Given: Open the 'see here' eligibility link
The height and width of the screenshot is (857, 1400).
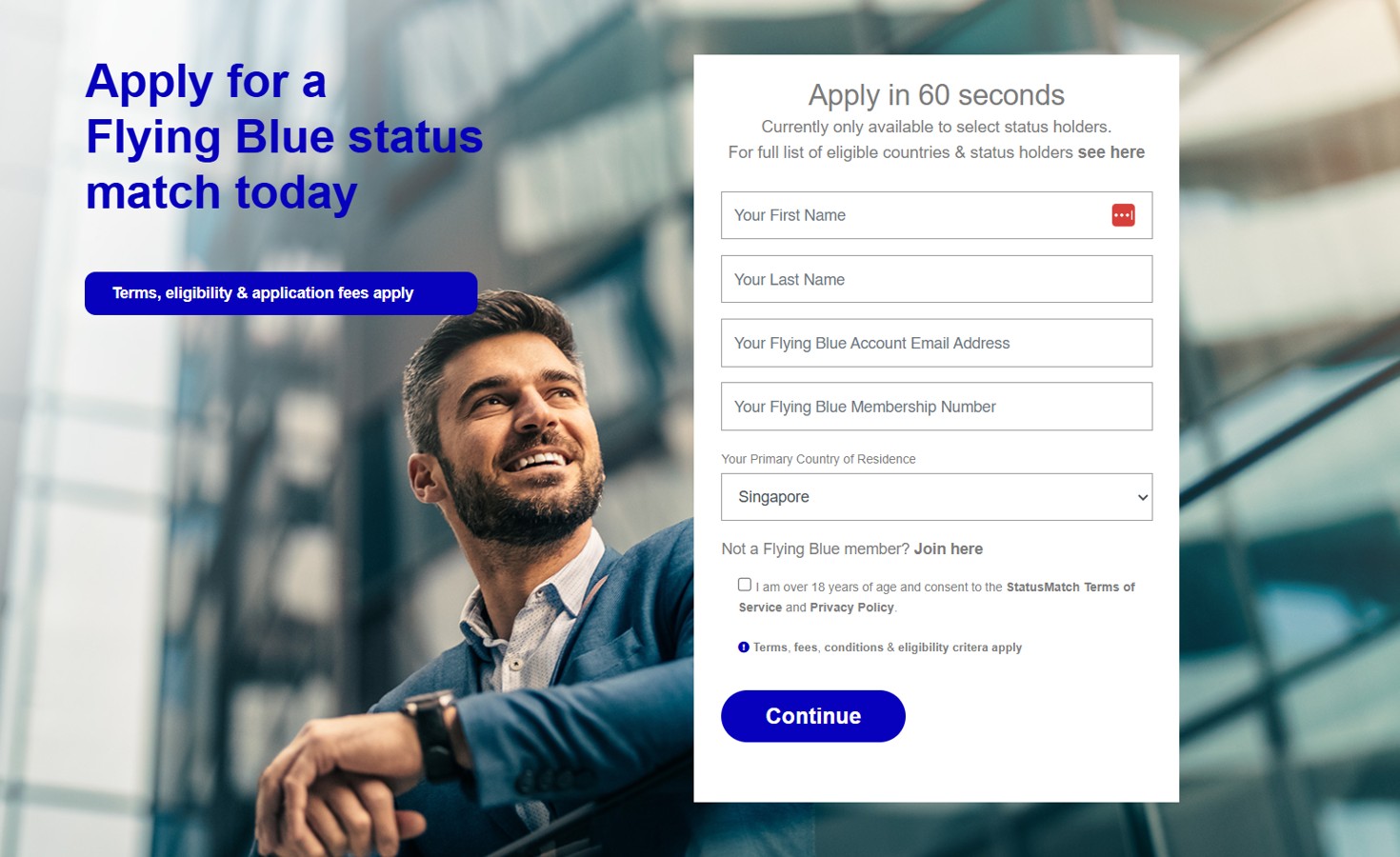Looking at the screenshot, I should pos(1111,152).
